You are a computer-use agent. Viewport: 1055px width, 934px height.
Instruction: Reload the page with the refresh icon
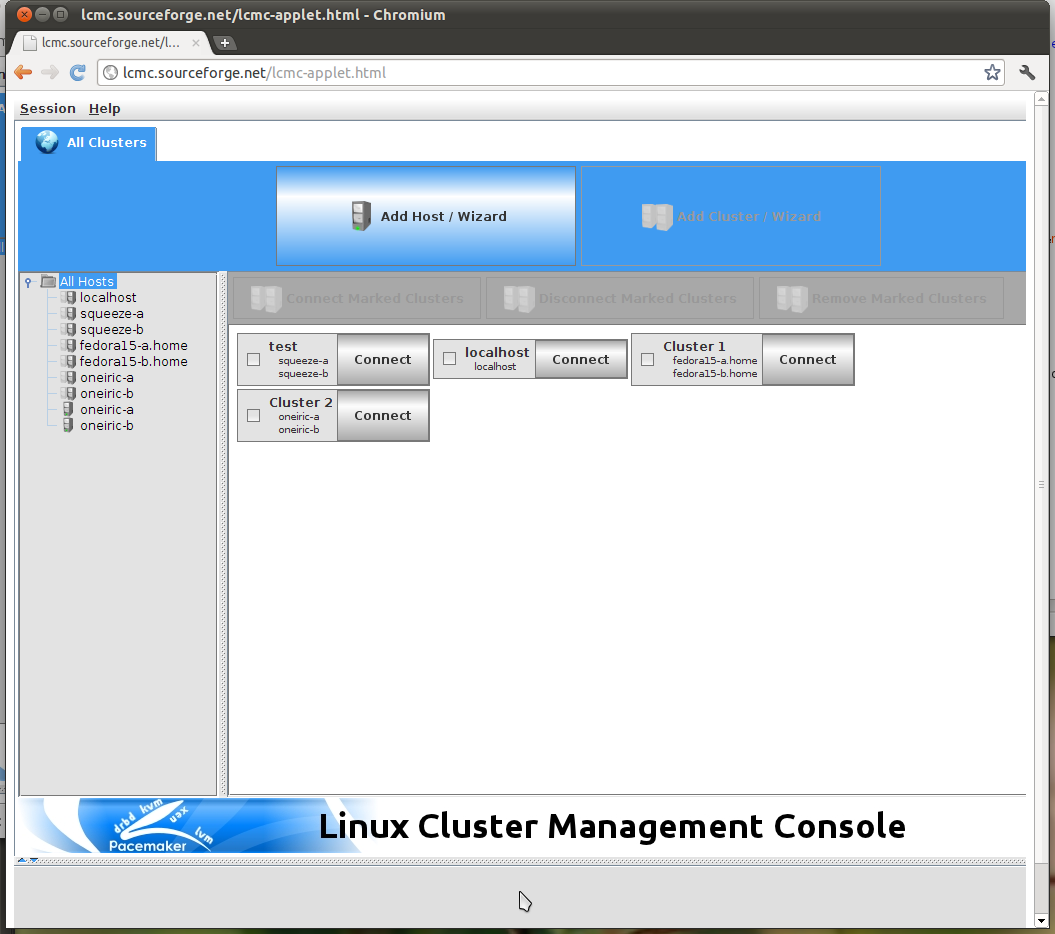[77, 72]
